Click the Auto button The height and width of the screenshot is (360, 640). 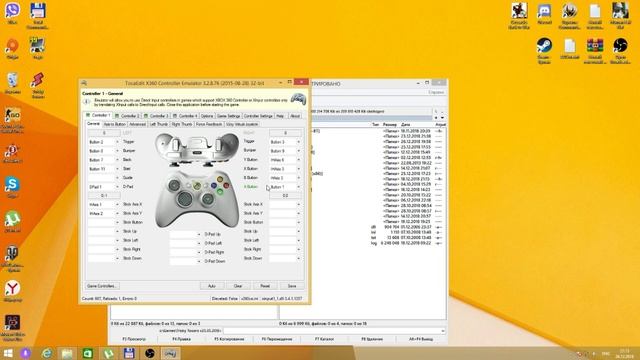pos(211,286)
